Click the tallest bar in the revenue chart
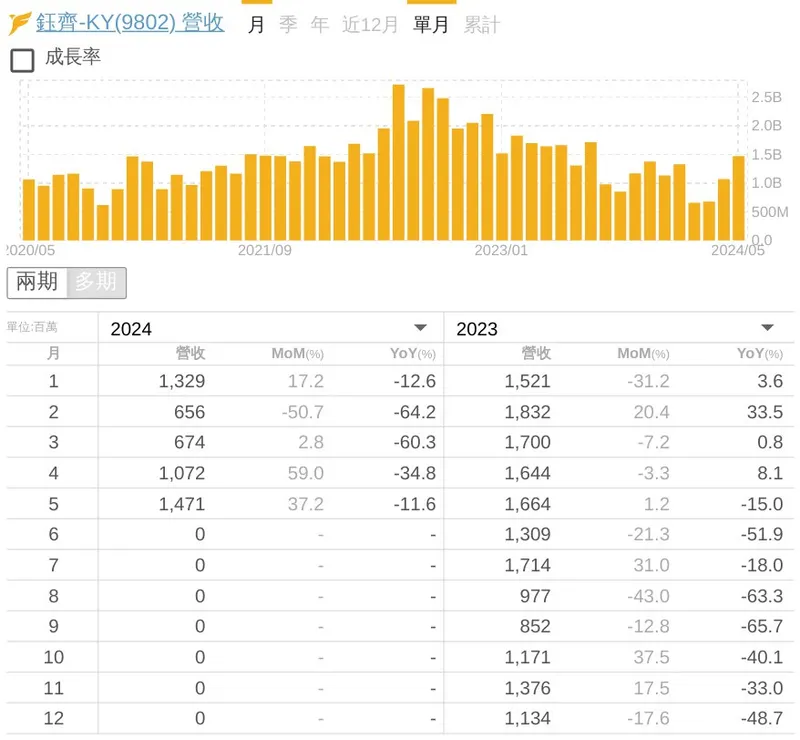Viewport: 800px width, 740px height. [398, 162]
